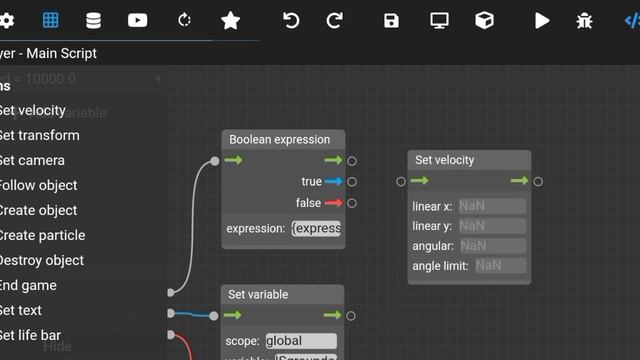The height and width of the screenshot is (360, 640).
Task: Click the linear y input field
Action: point(492,226)
